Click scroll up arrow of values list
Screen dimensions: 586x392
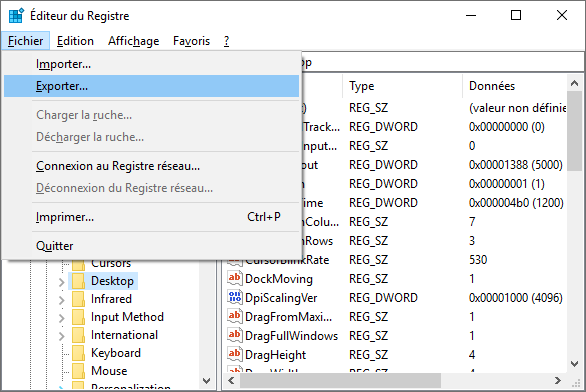click(574, 83)
